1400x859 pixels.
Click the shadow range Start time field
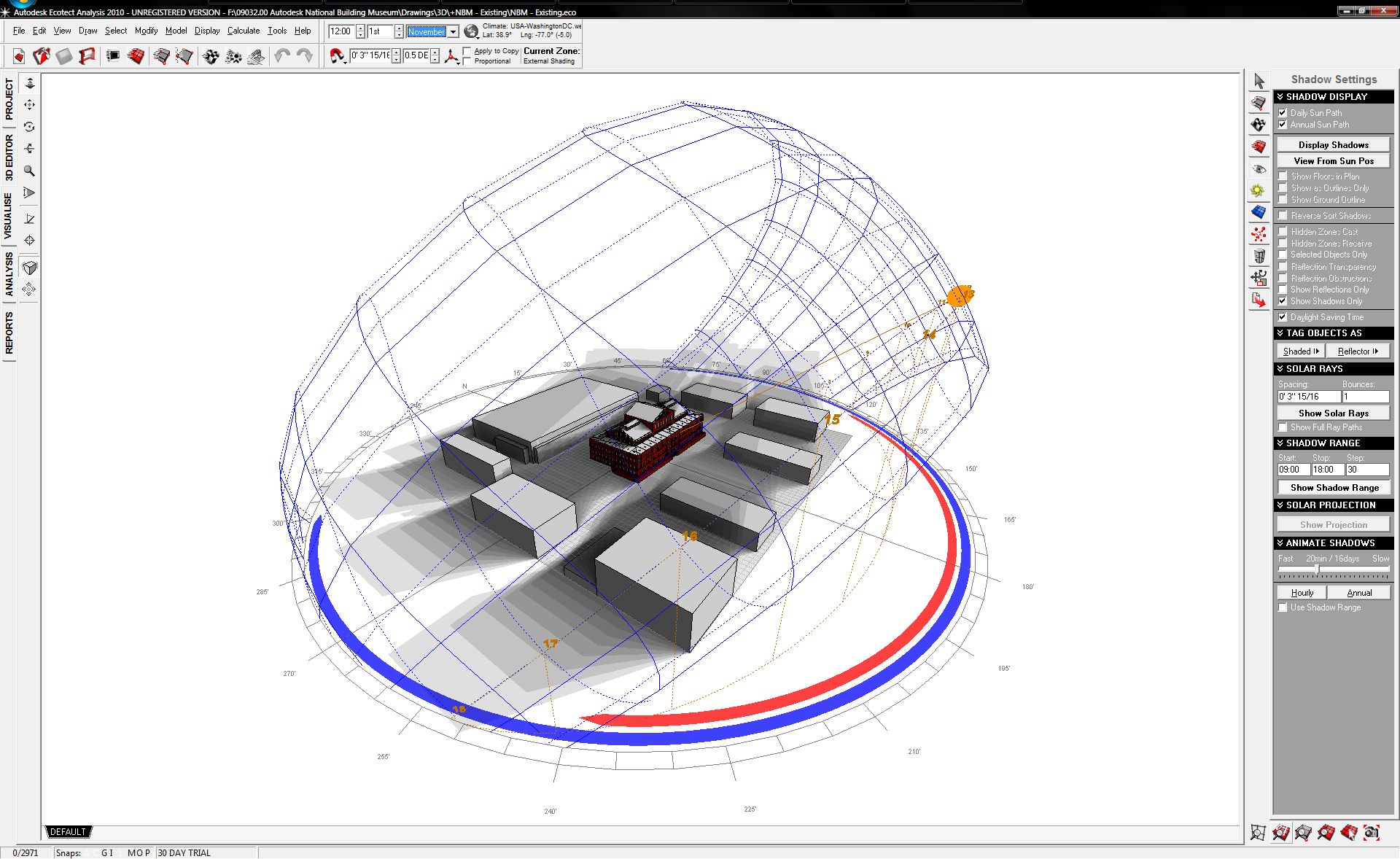(1292, 470)
